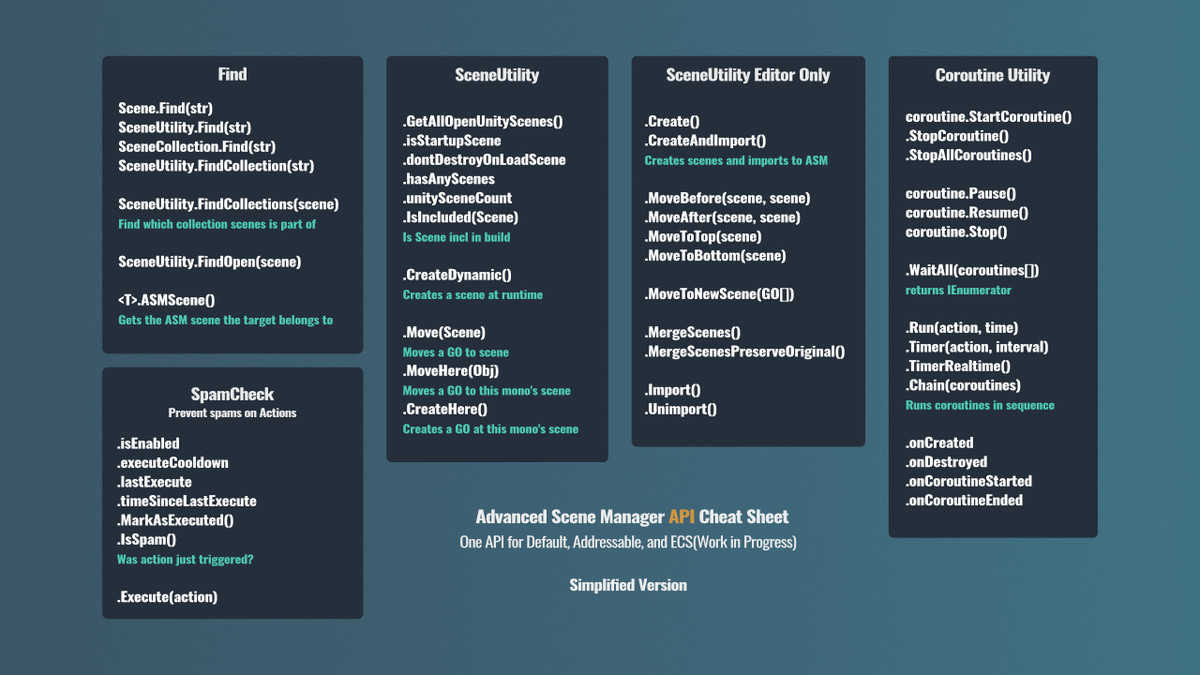Select .GetAllOpenUnityScenes() in SceneUtility
The height and width of the screenshot is (675, 1200).
pyautogui.click(x=484, y=120)
